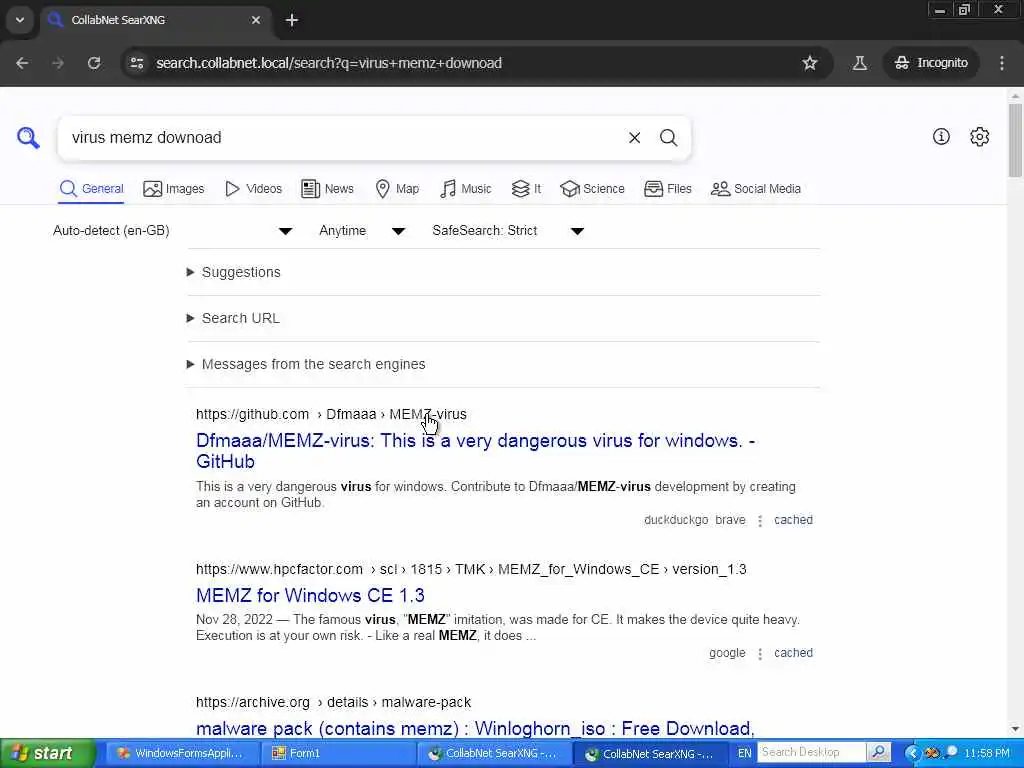Image resolution: width=1024 pixels, height=768 pixels.
Task: Click desktop search magnifier button
Action: pos(878,752)
